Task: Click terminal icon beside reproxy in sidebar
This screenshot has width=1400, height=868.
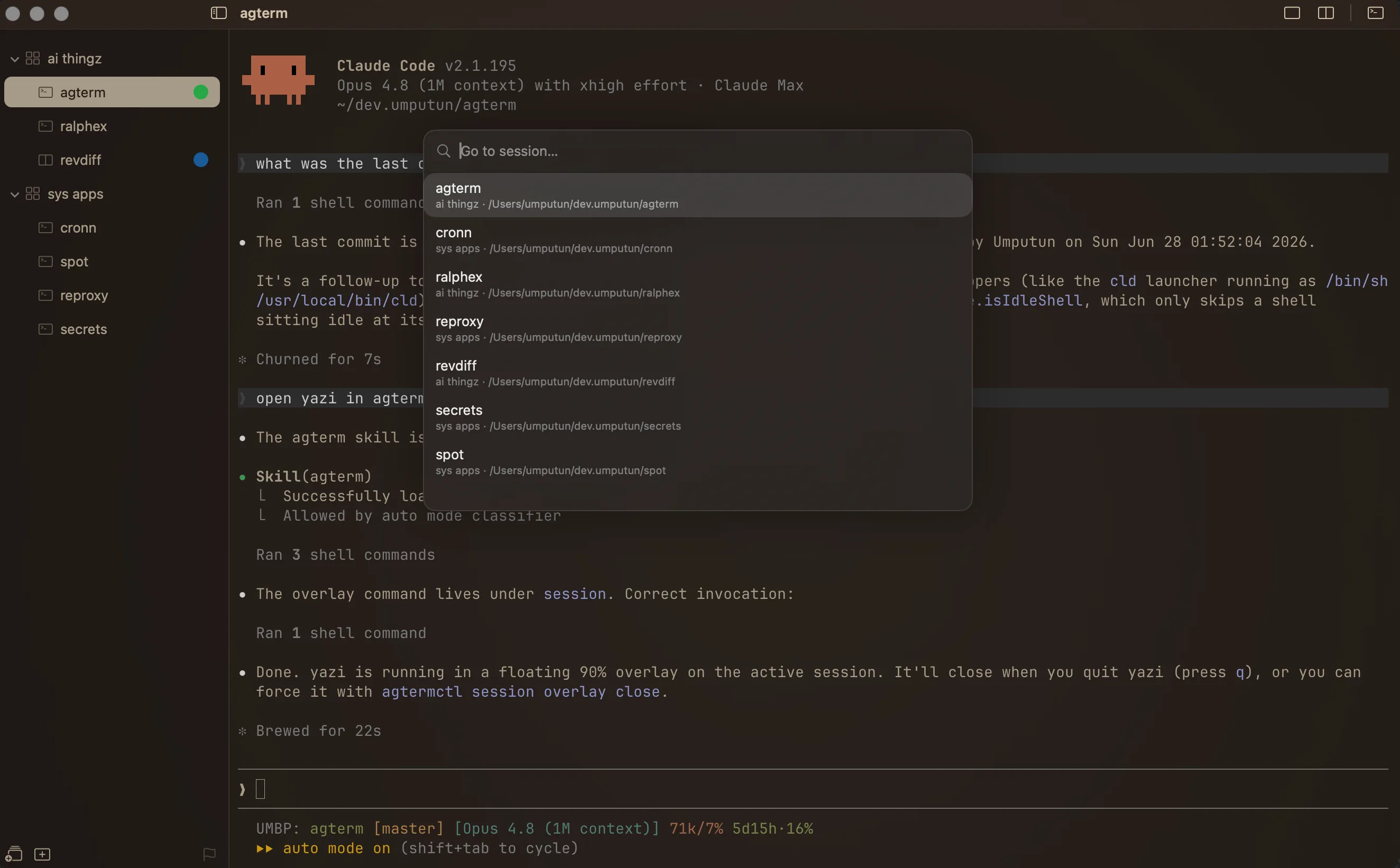Action: point(45,295)
